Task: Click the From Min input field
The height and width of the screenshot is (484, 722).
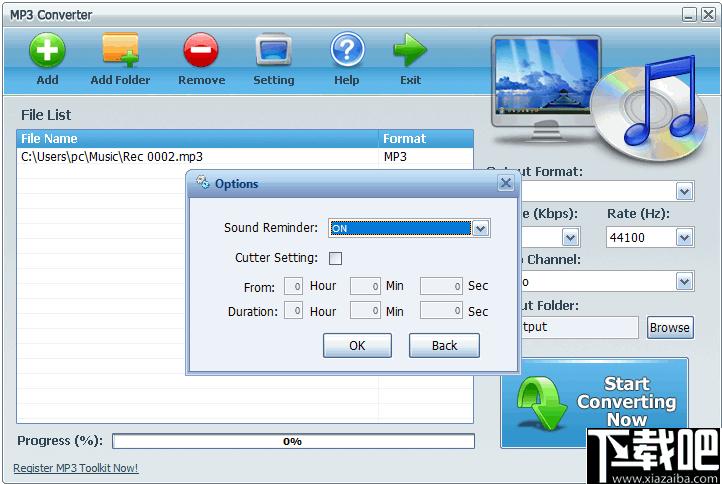Action: [365, 286]
